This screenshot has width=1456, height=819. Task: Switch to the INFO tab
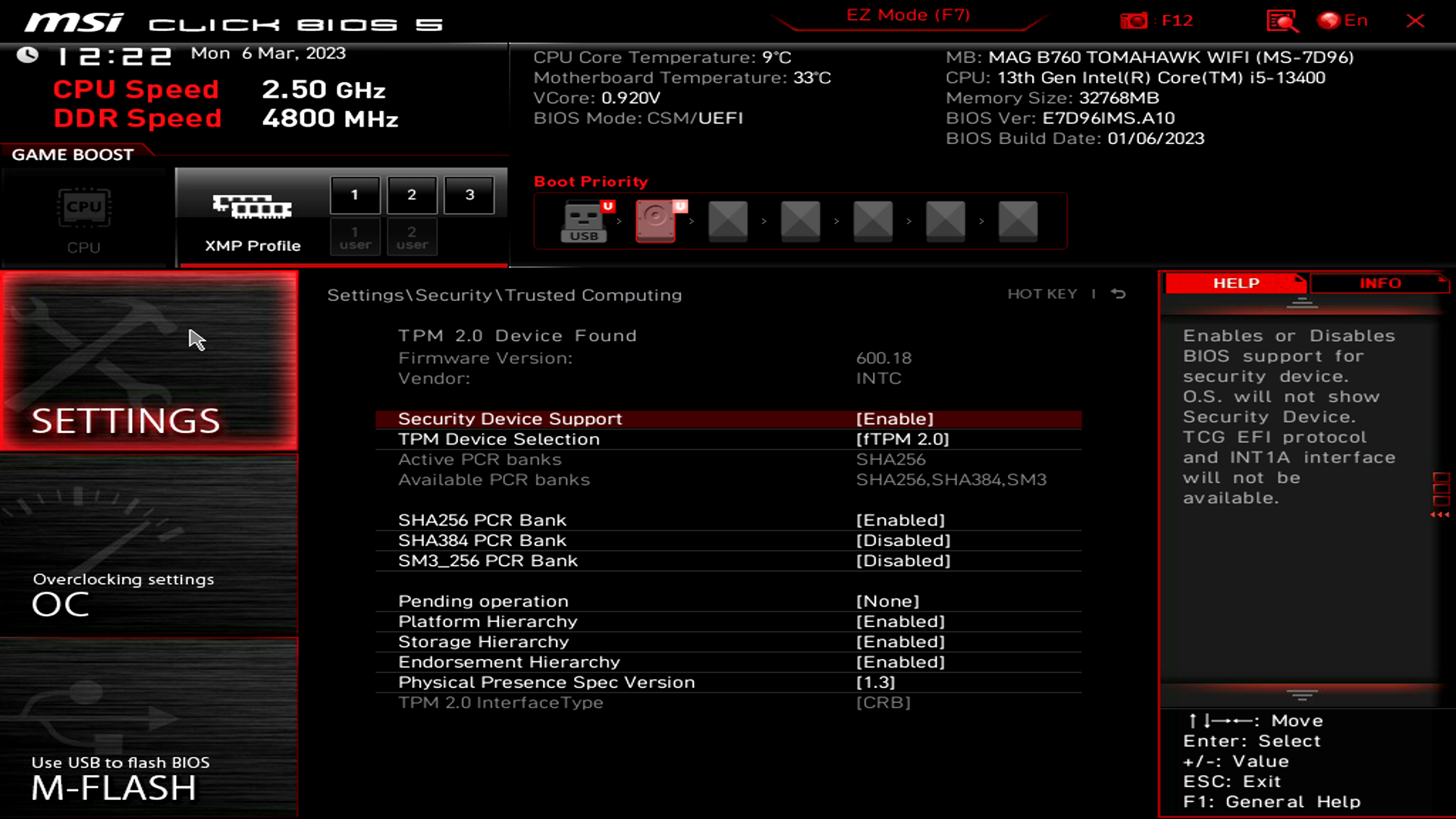1379,283
